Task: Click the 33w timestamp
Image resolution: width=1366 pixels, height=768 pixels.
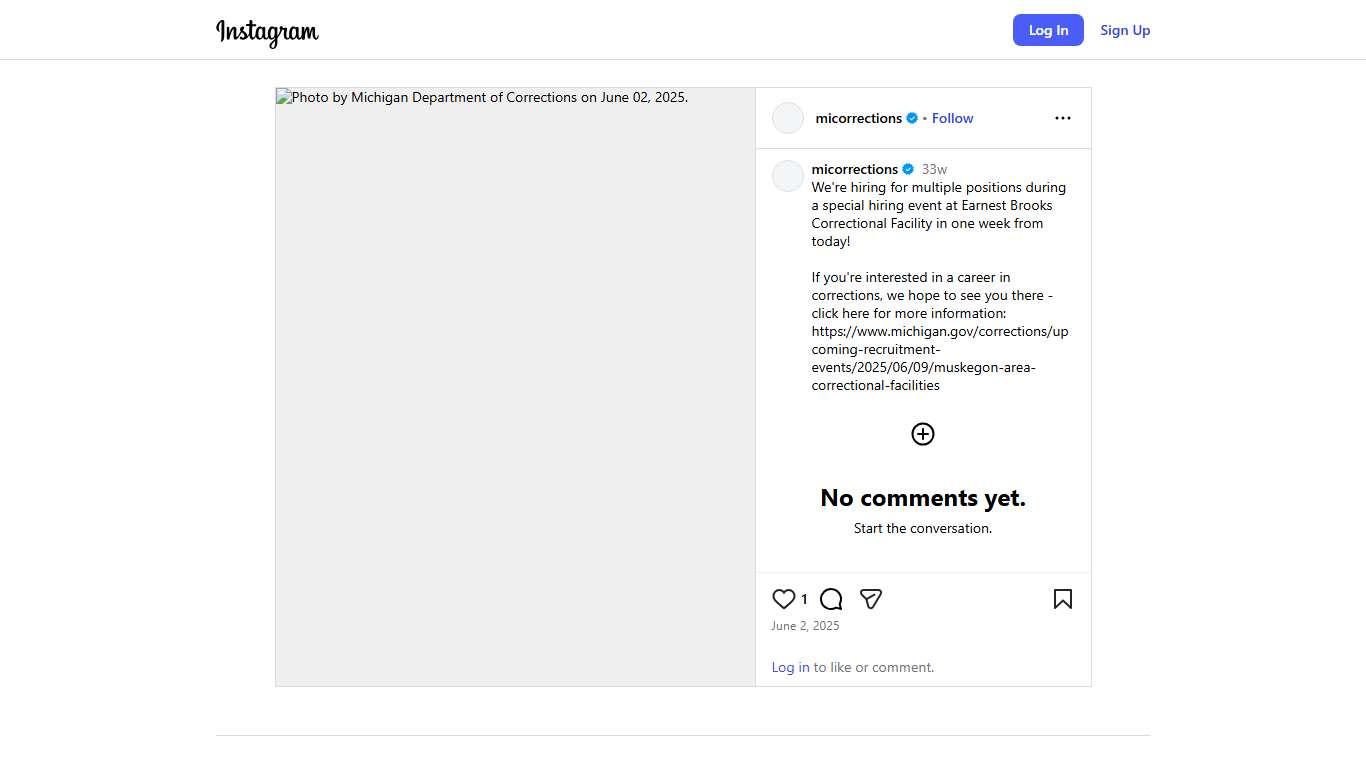Action: 934,169
